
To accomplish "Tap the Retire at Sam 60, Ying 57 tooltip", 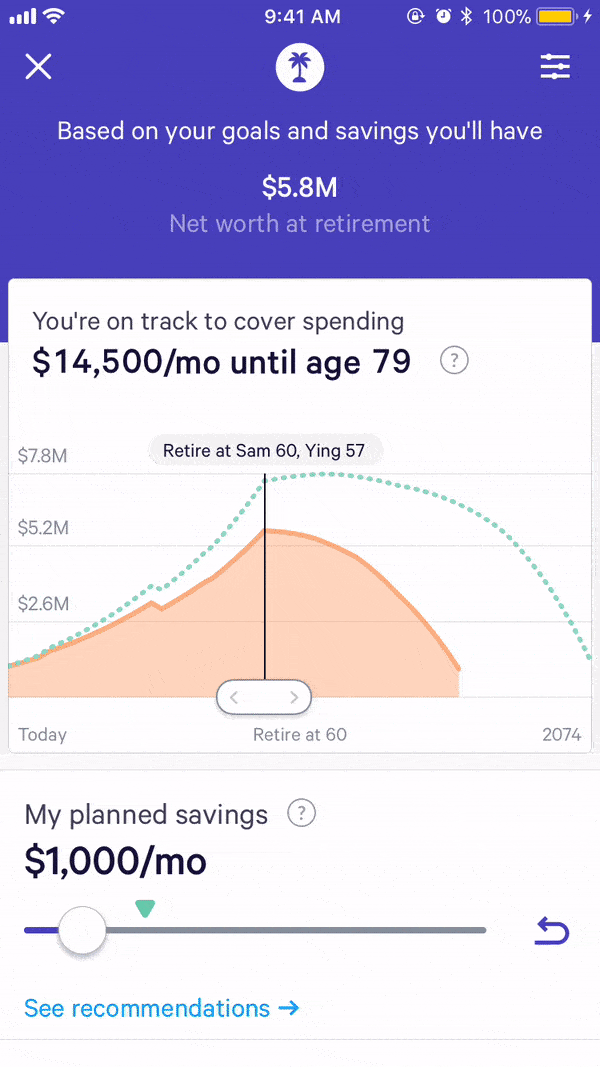I will 264,451.
